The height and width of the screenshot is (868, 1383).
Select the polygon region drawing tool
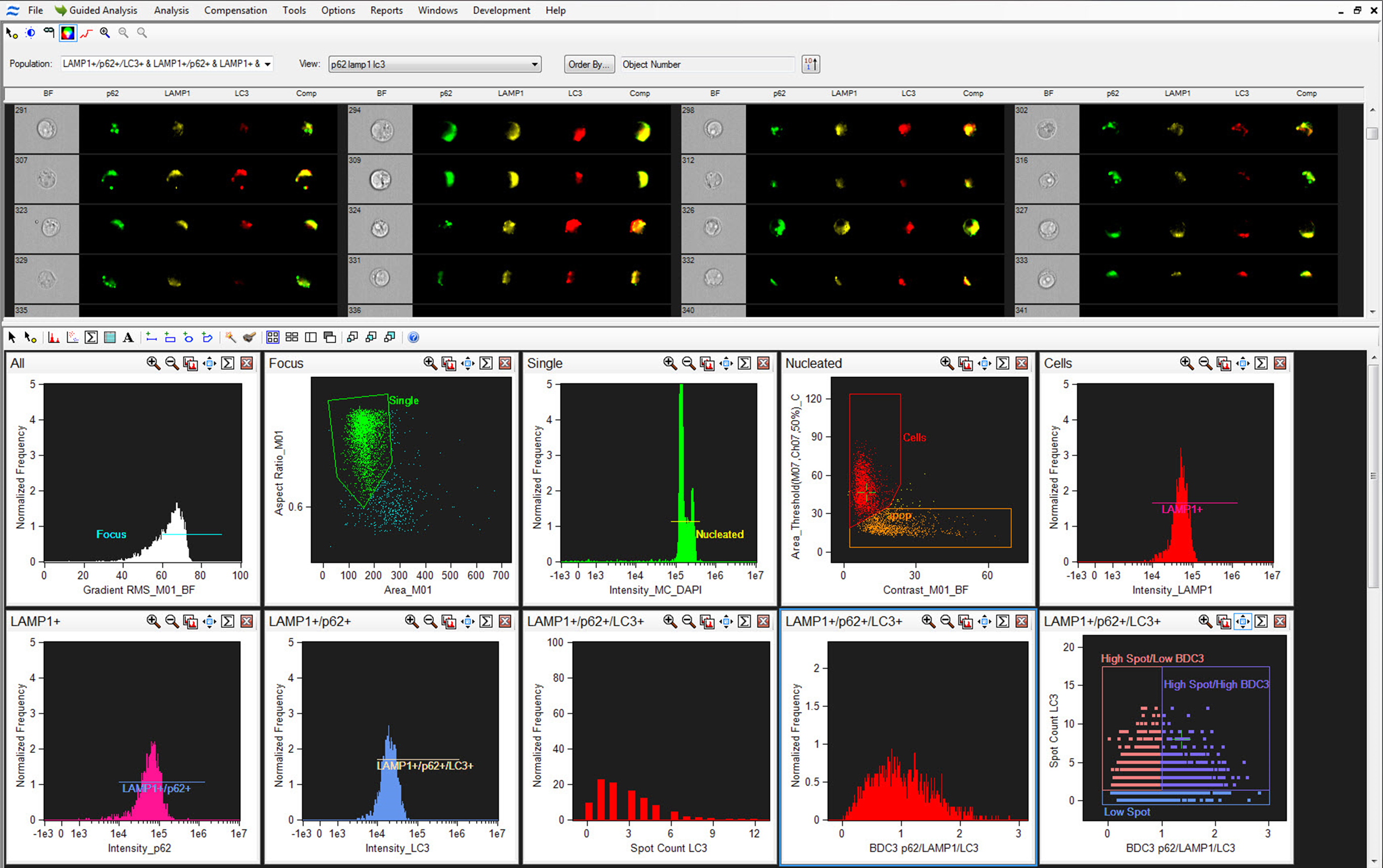[208, 338]
